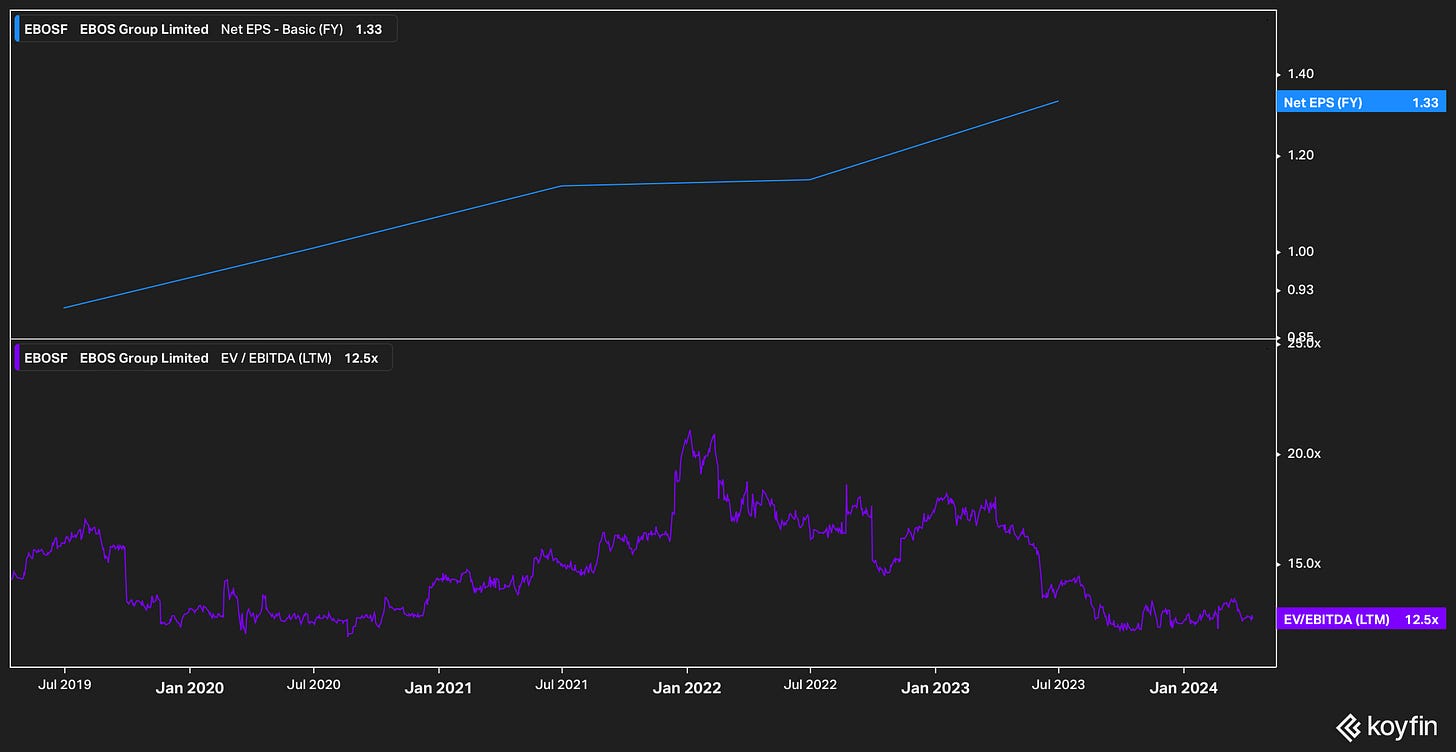Click the EBOSF ticker in the bottom chart legend
This screenshot has height=752, width=1456.
pyautogui.click(x=46, y=358)
